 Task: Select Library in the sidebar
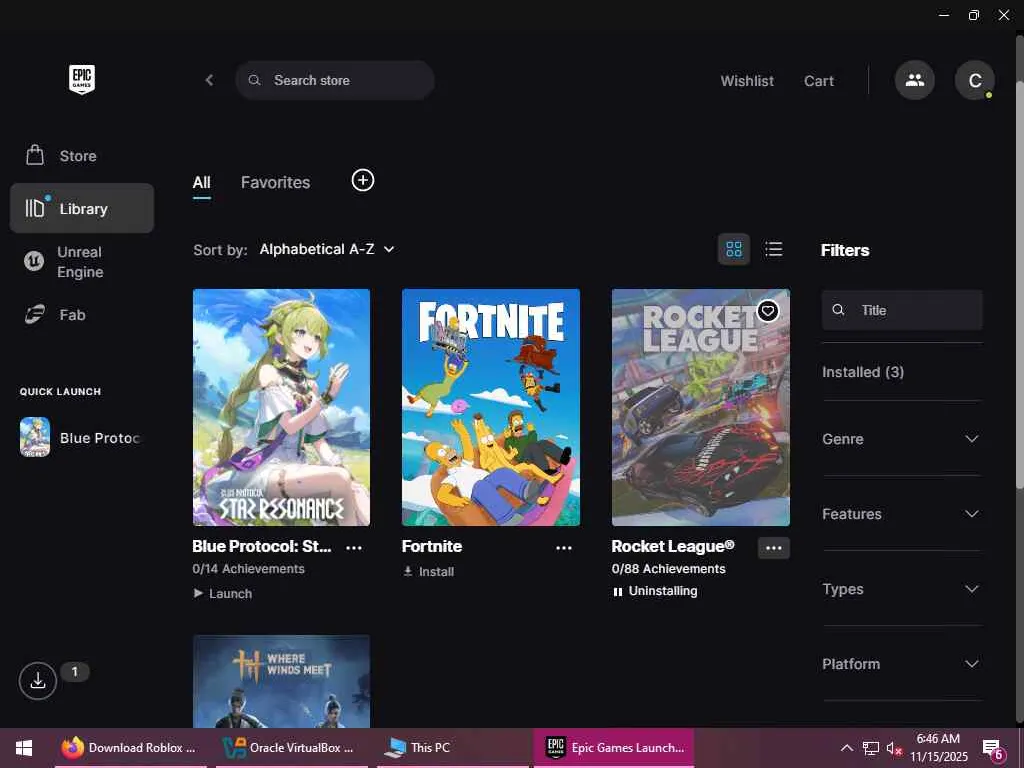click(82, 208)
